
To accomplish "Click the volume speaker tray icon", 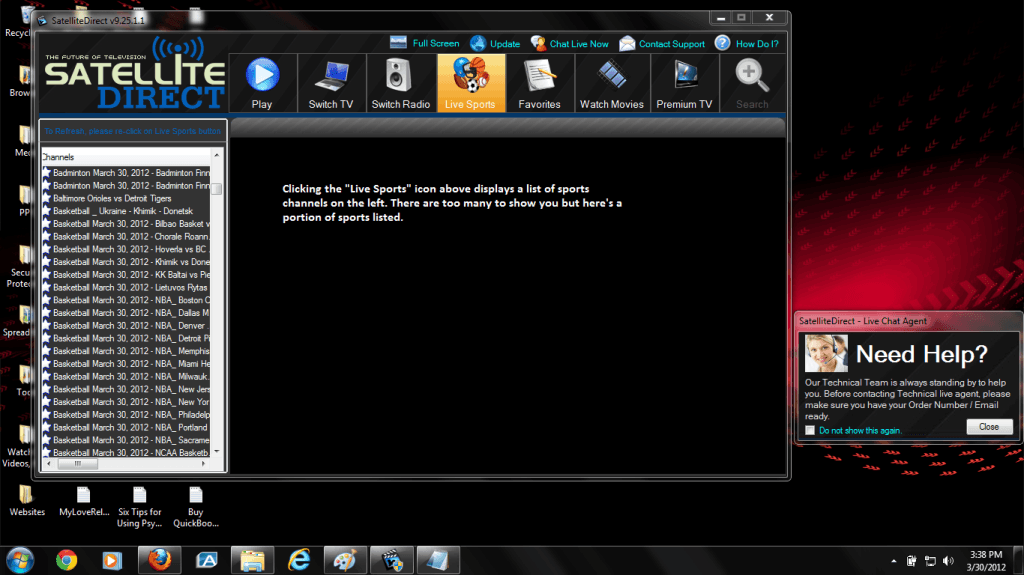I will tap(948, 561).
